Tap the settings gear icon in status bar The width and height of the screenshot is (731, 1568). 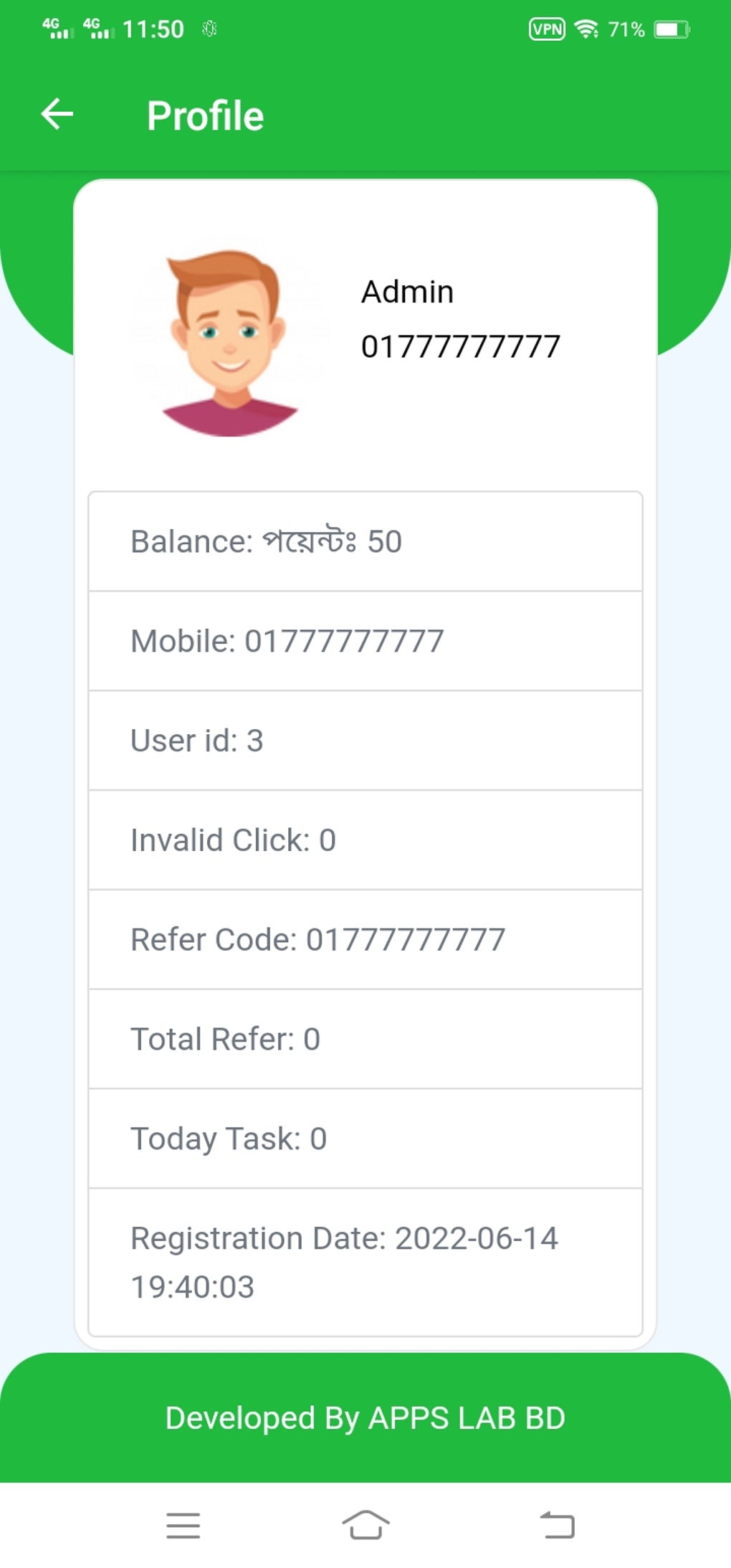point(209,29)
